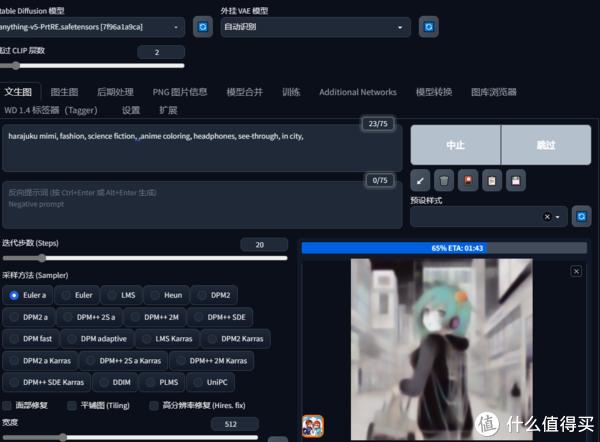600x442 pixels.
Task: Select the UniPC sampler
Action: (210, 382)
